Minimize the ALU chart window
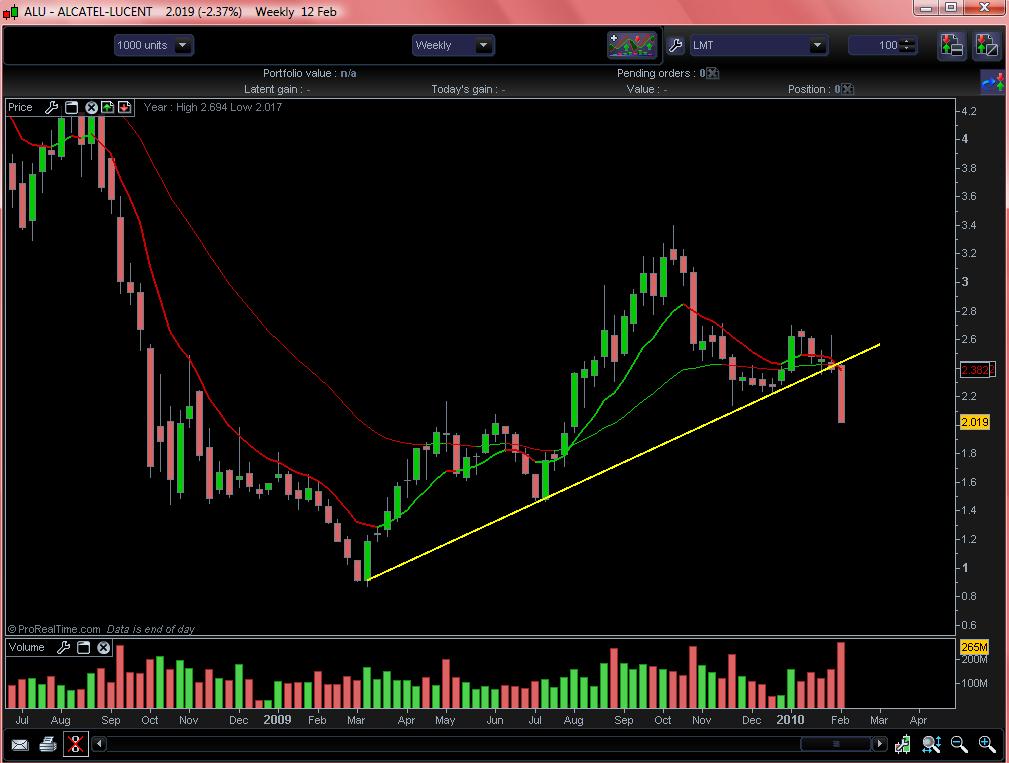 pos(926,8)
